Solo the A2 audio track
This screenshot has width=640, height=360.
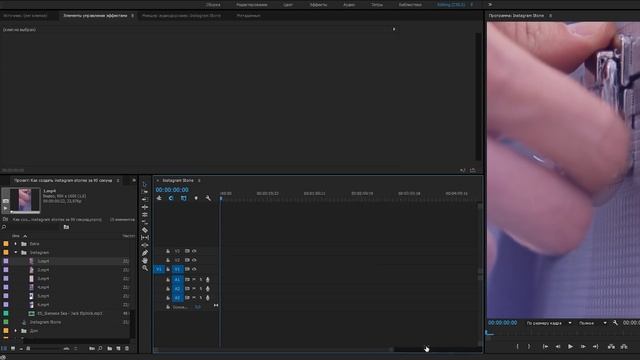point(201,289)
